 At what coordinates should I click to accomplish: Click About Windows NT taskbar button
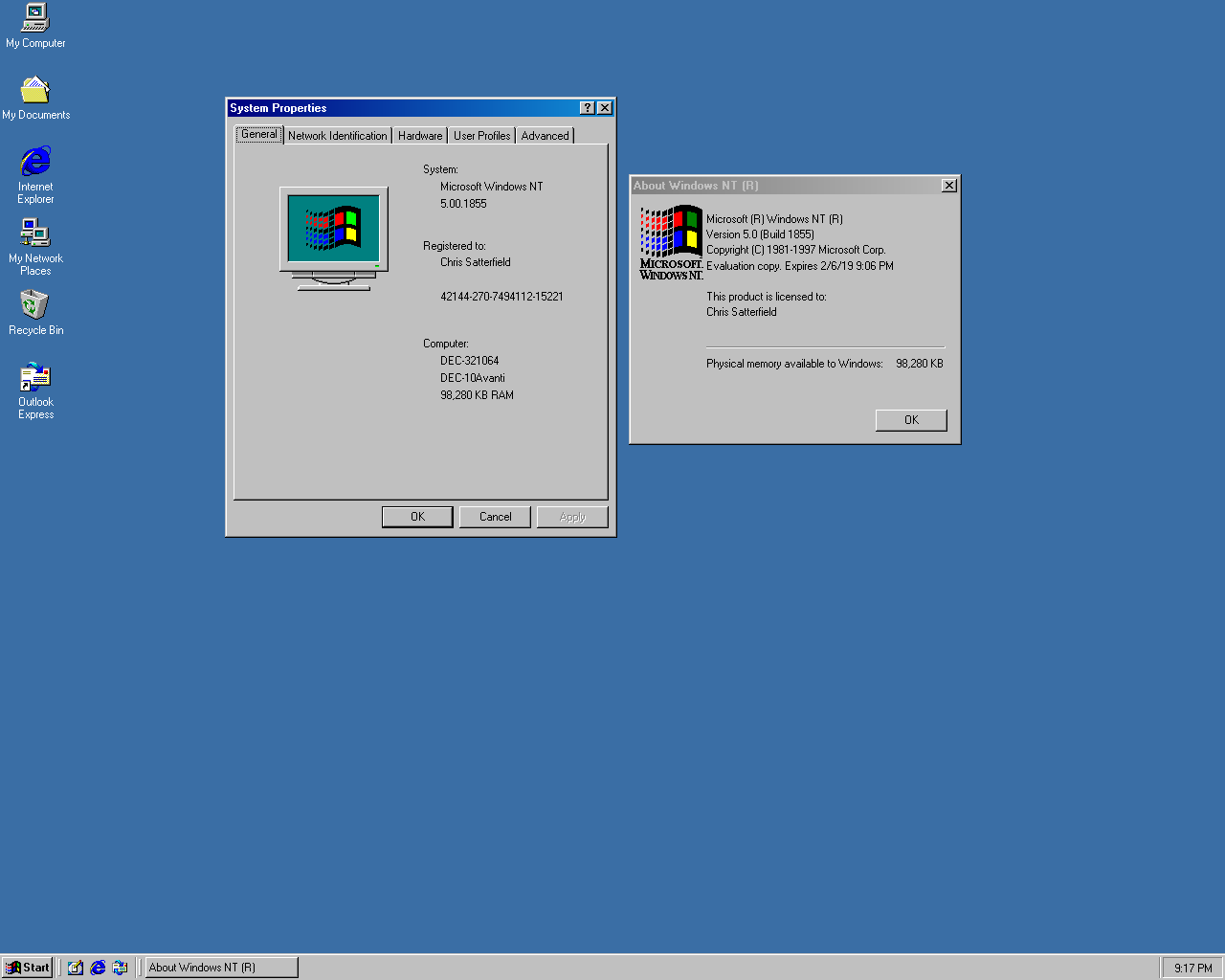click(221, 968)
